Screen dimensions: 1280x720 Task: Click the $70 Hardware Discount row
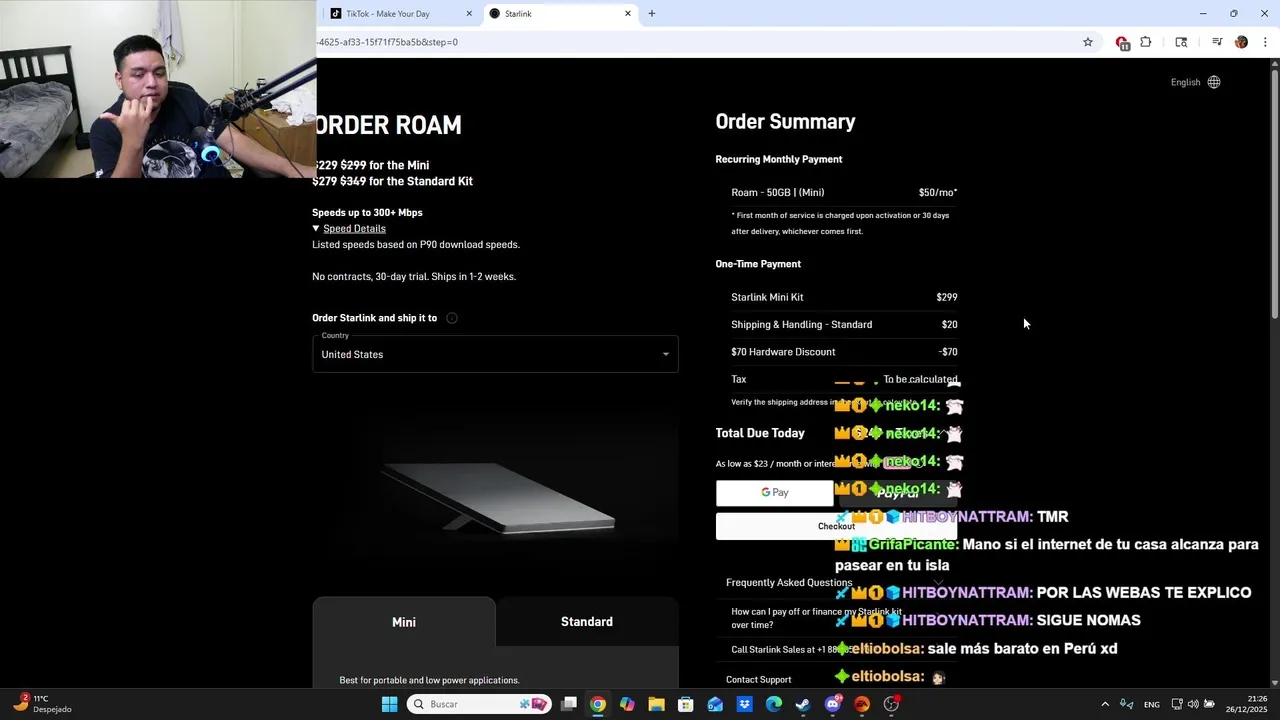[x=844, y=352]
